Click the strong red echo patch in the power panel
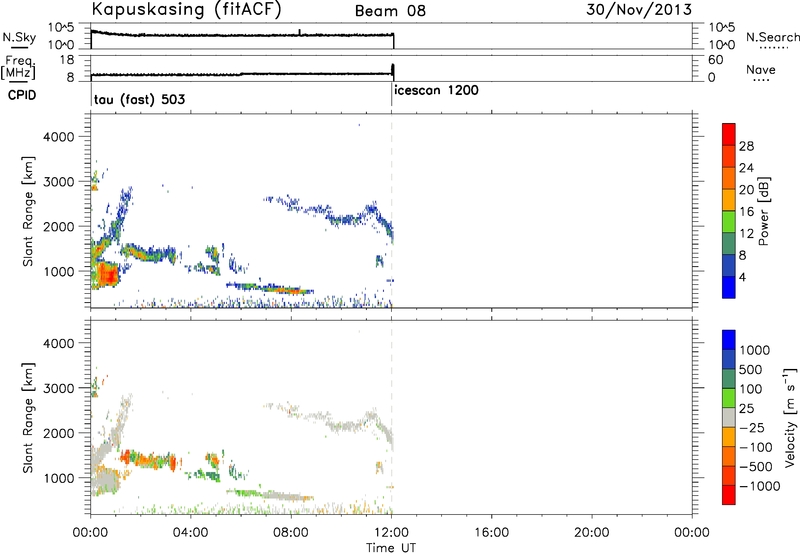Image resolution: width=800 pixels, height=554 pixels. [x=108, y=275]
